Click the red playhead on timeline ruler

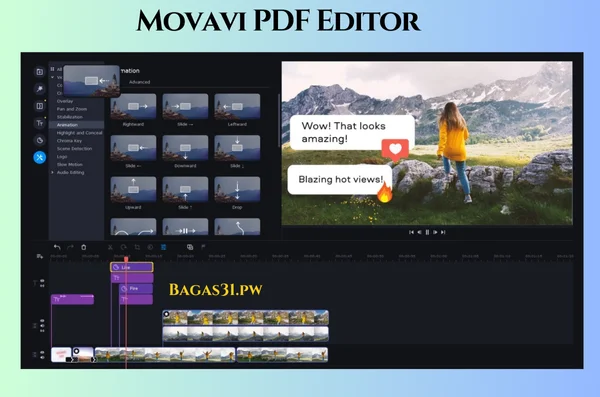(x=126, y=259)
